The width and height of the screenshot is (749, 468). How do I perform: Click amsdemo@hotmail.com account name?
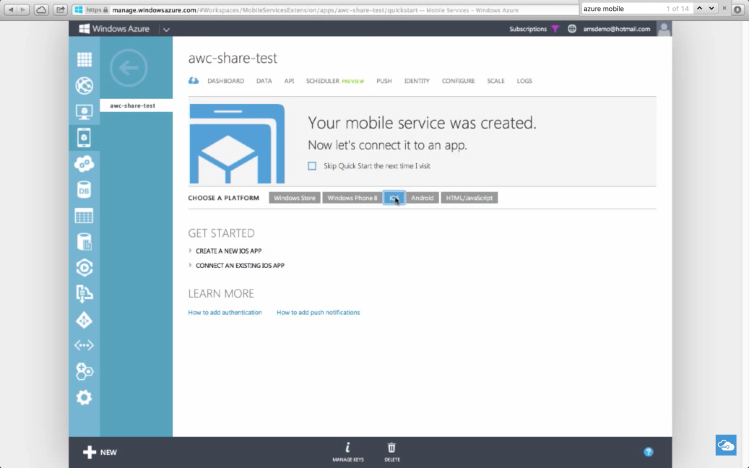point(616,29)
